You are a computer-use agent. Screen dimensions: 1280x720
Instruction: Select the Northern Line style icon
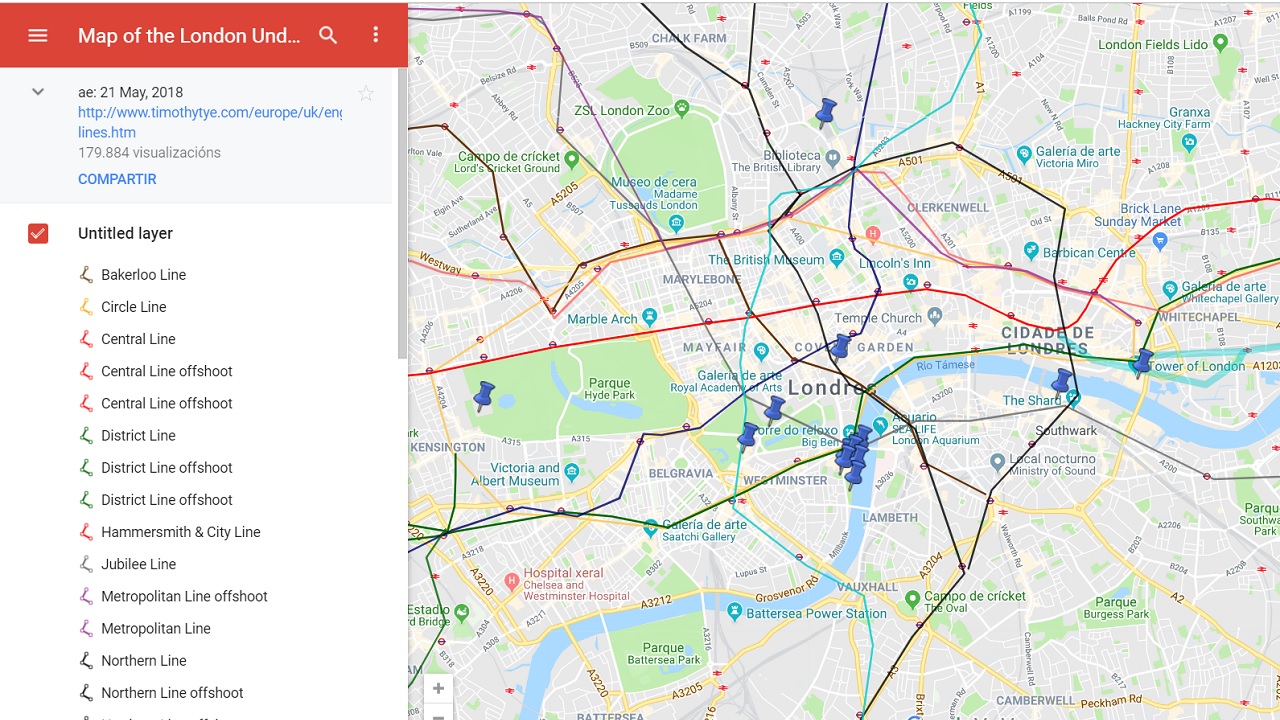tap(85, 660)
